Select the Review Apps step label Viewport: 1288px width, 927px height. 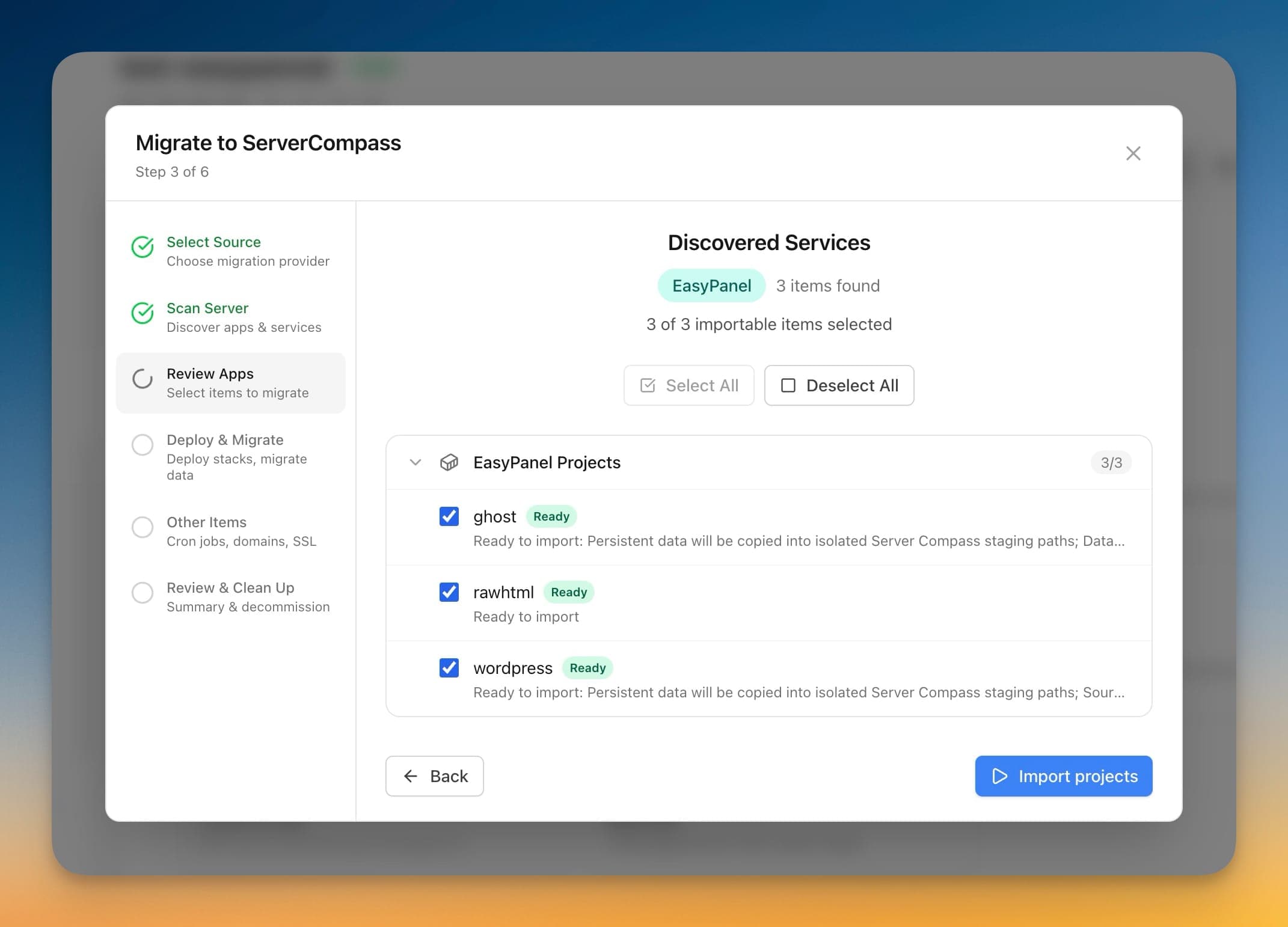(210, 374)
